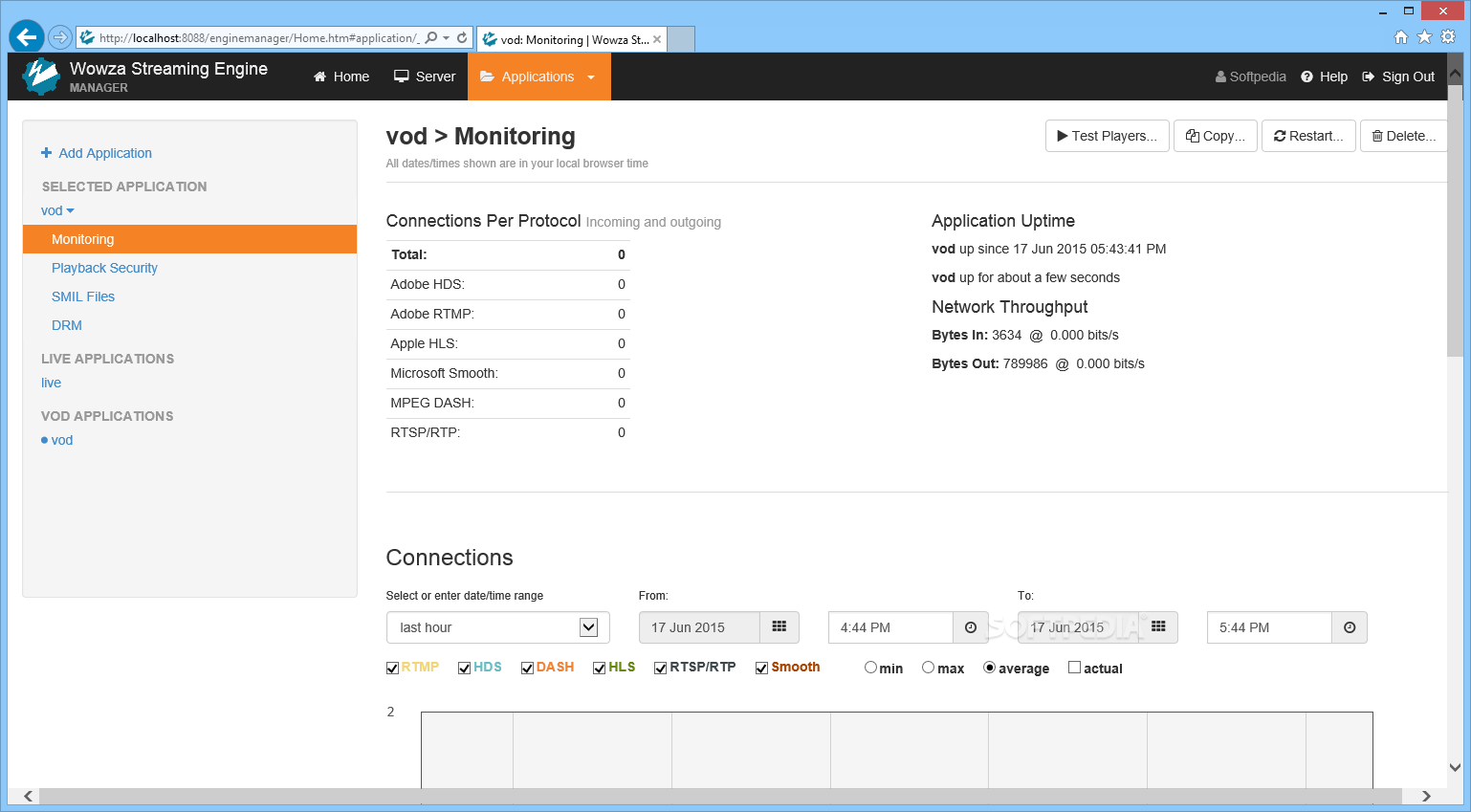Click the Test Players button
Screen dimensions: 1471x812
tap(1107, 136)
